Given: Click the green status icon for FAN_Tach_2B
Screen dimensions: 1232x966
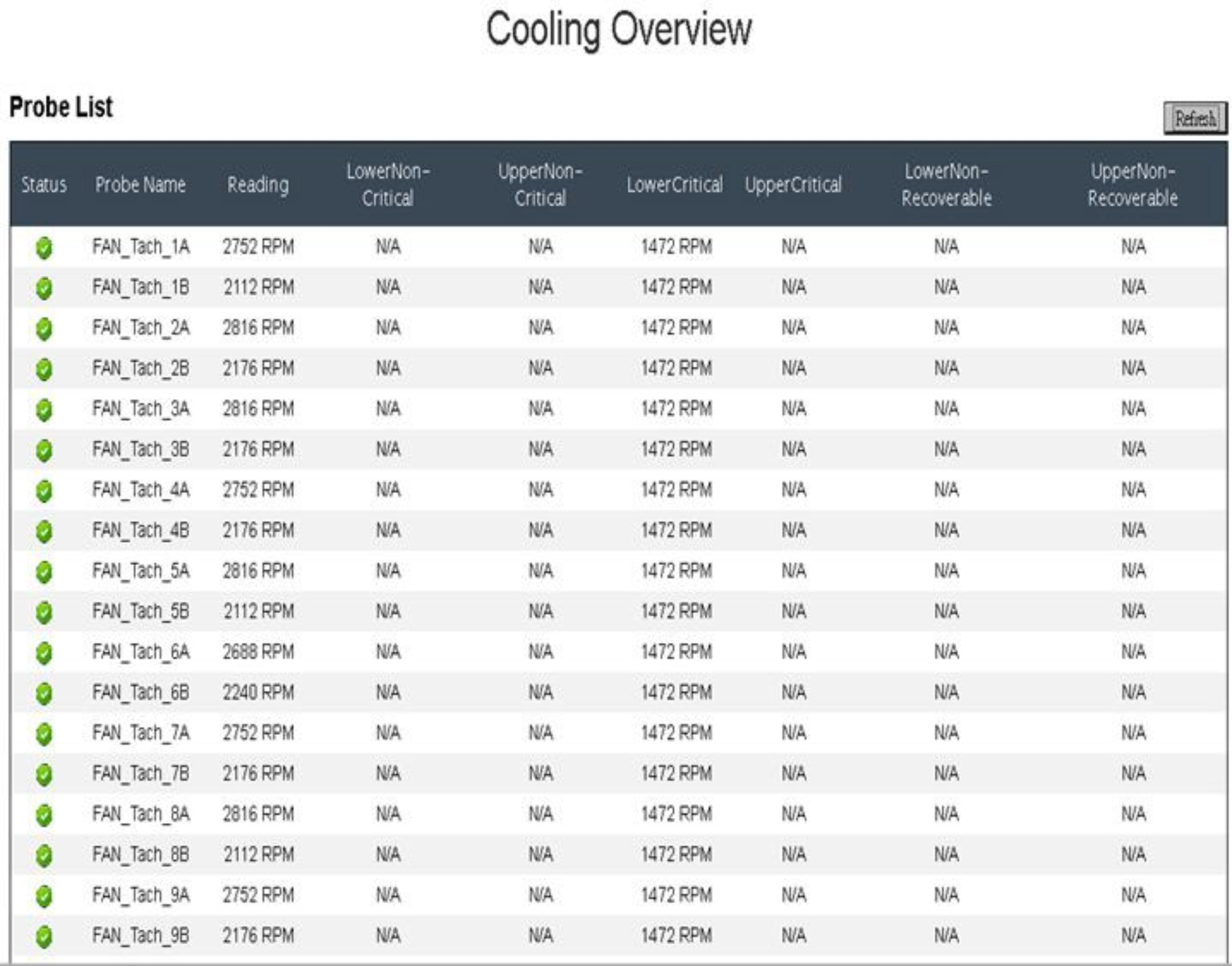Looking at the screenshot, I should coord(44,369).
